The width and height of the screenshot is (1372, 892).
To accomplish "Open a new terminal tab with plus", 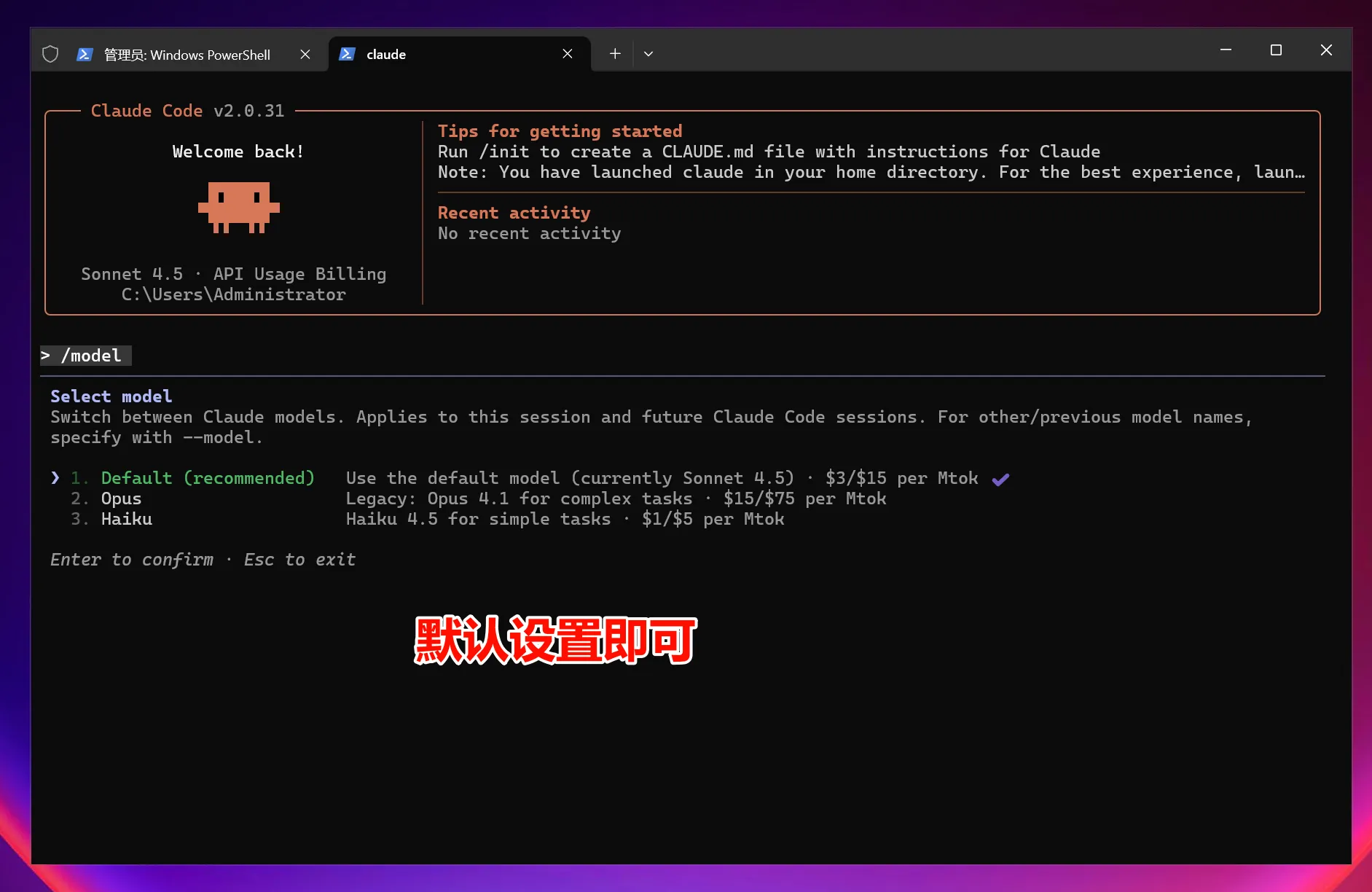I will point(615,54).
